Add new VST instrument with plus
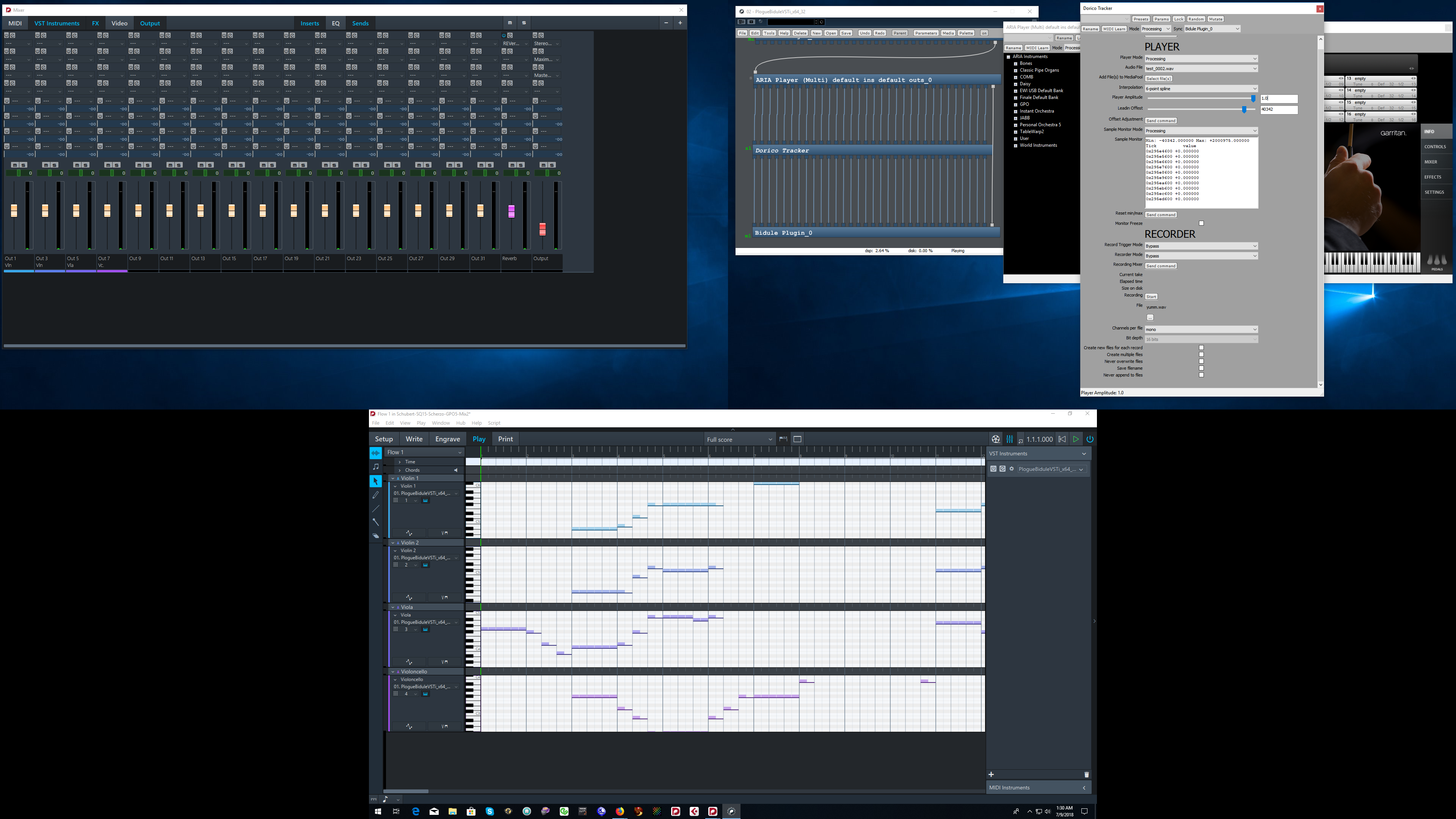1456x819 pixels. (x=992, y=774)
